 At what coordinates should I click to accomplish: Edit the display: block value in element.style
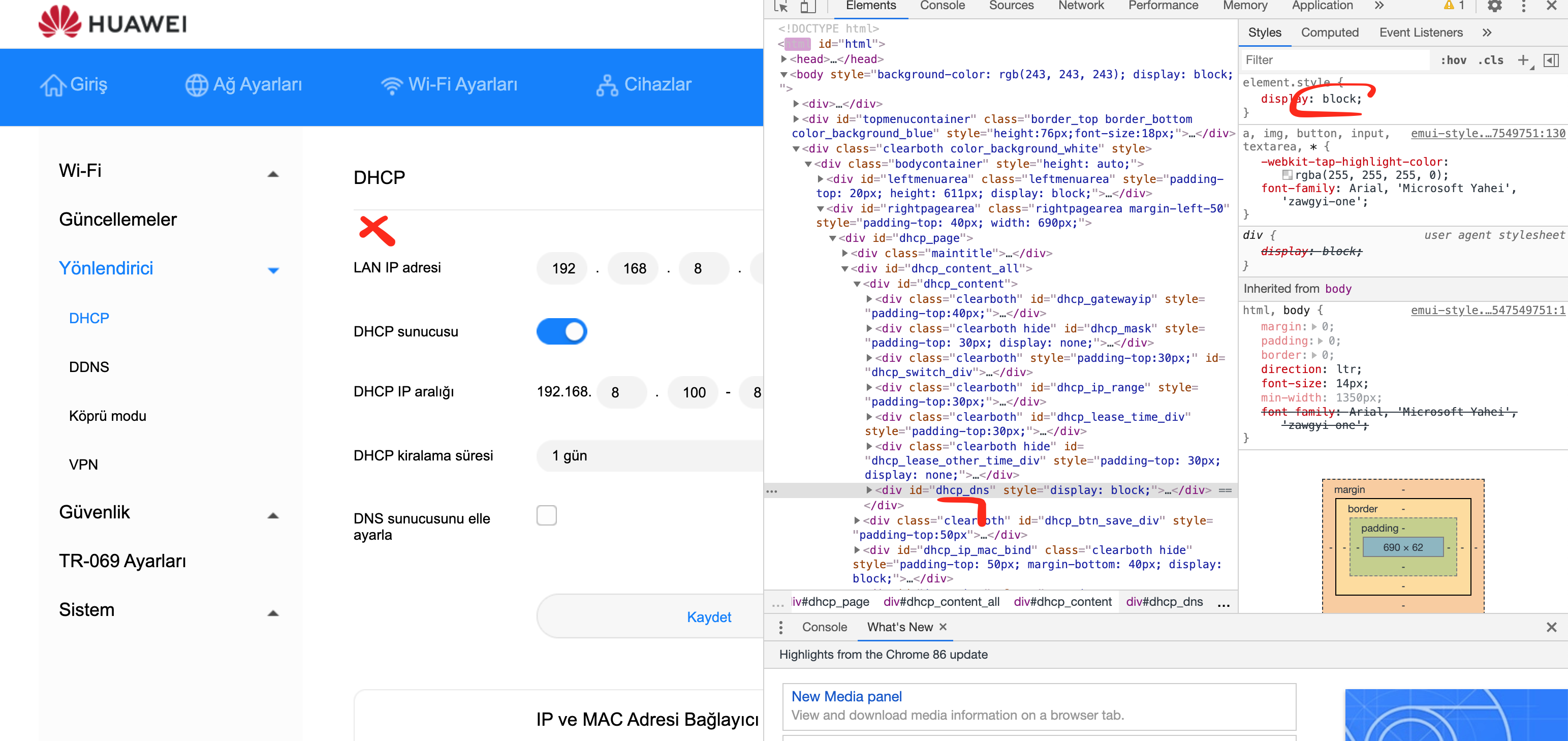point(1340,99)
